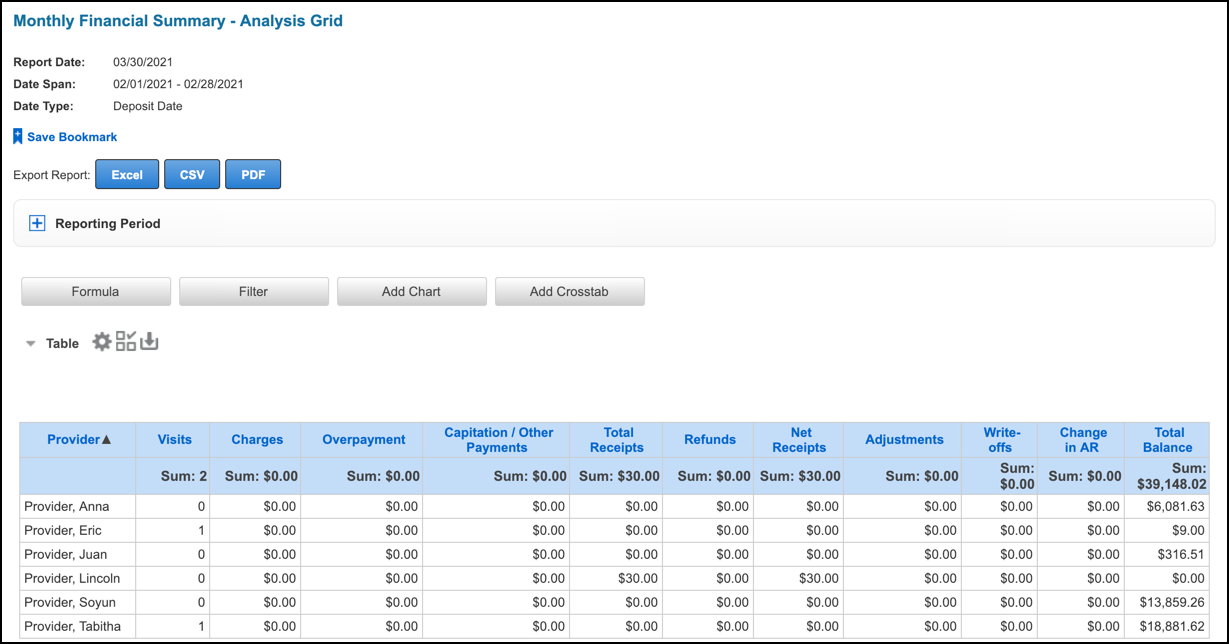Click the Save Bookmark icon
The width and height of the screenshot is (1229, 644).
18,136
